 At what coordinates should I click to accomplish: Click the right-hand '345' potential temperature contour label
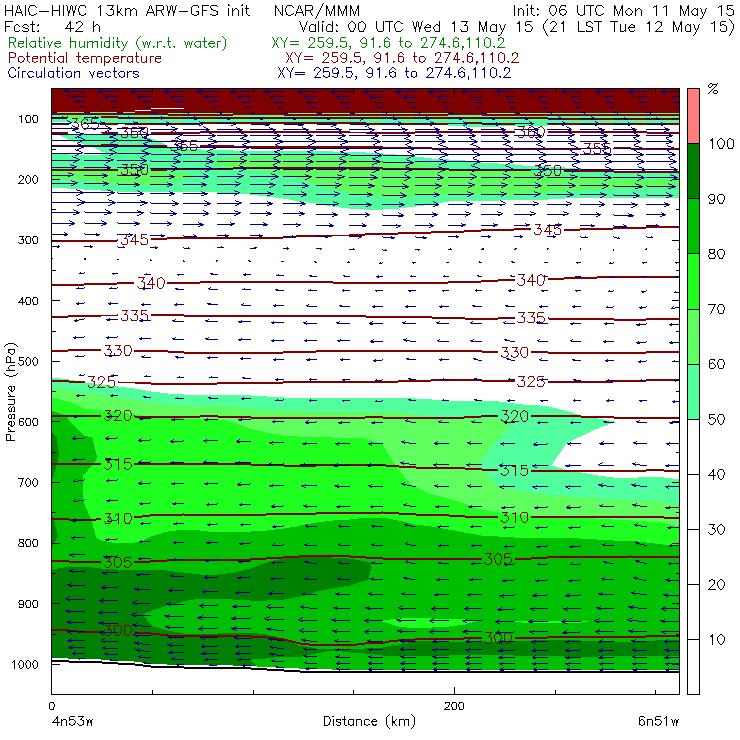pos(547,230)
